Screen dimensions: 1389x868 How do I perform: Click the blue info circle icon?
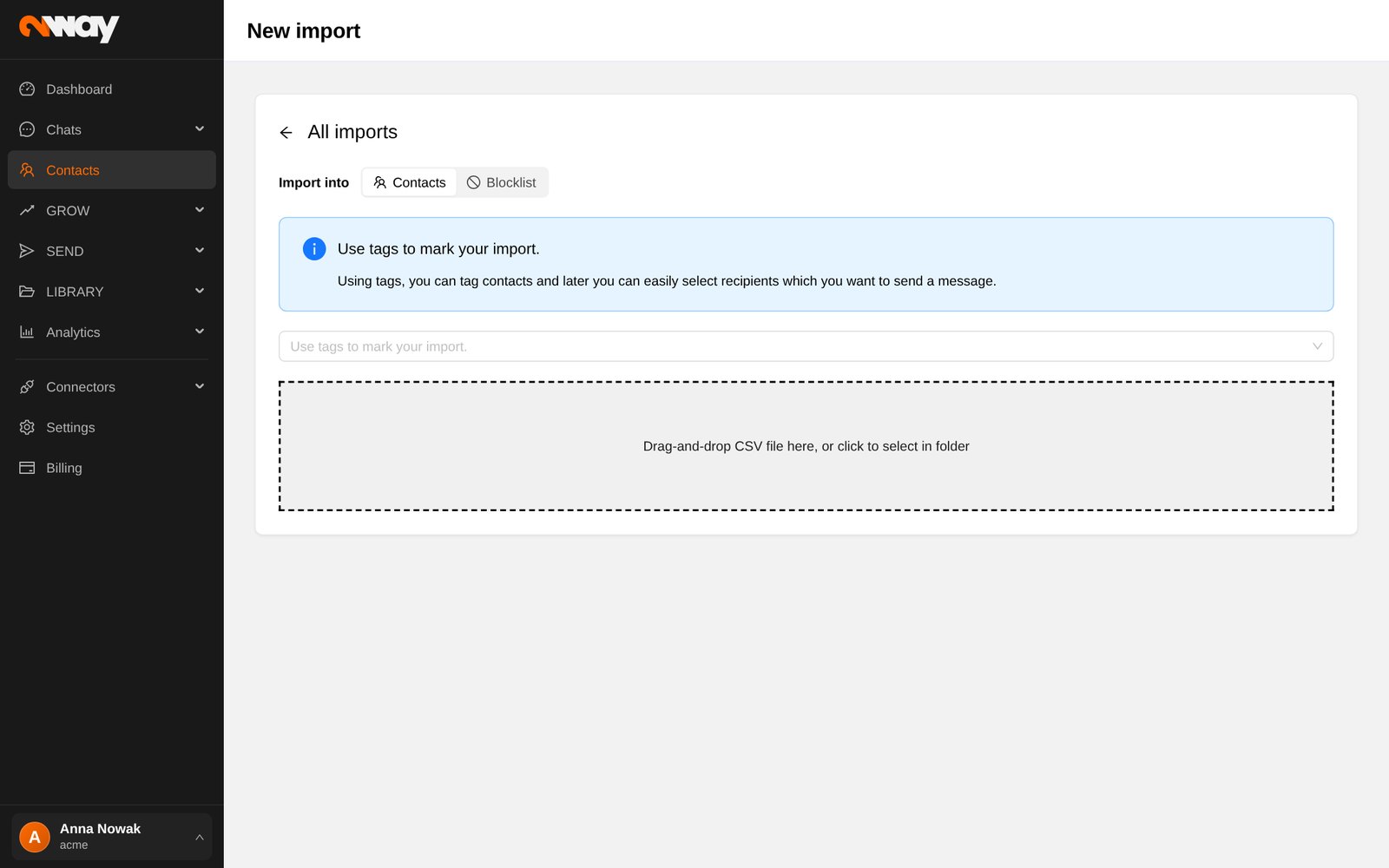314,249
